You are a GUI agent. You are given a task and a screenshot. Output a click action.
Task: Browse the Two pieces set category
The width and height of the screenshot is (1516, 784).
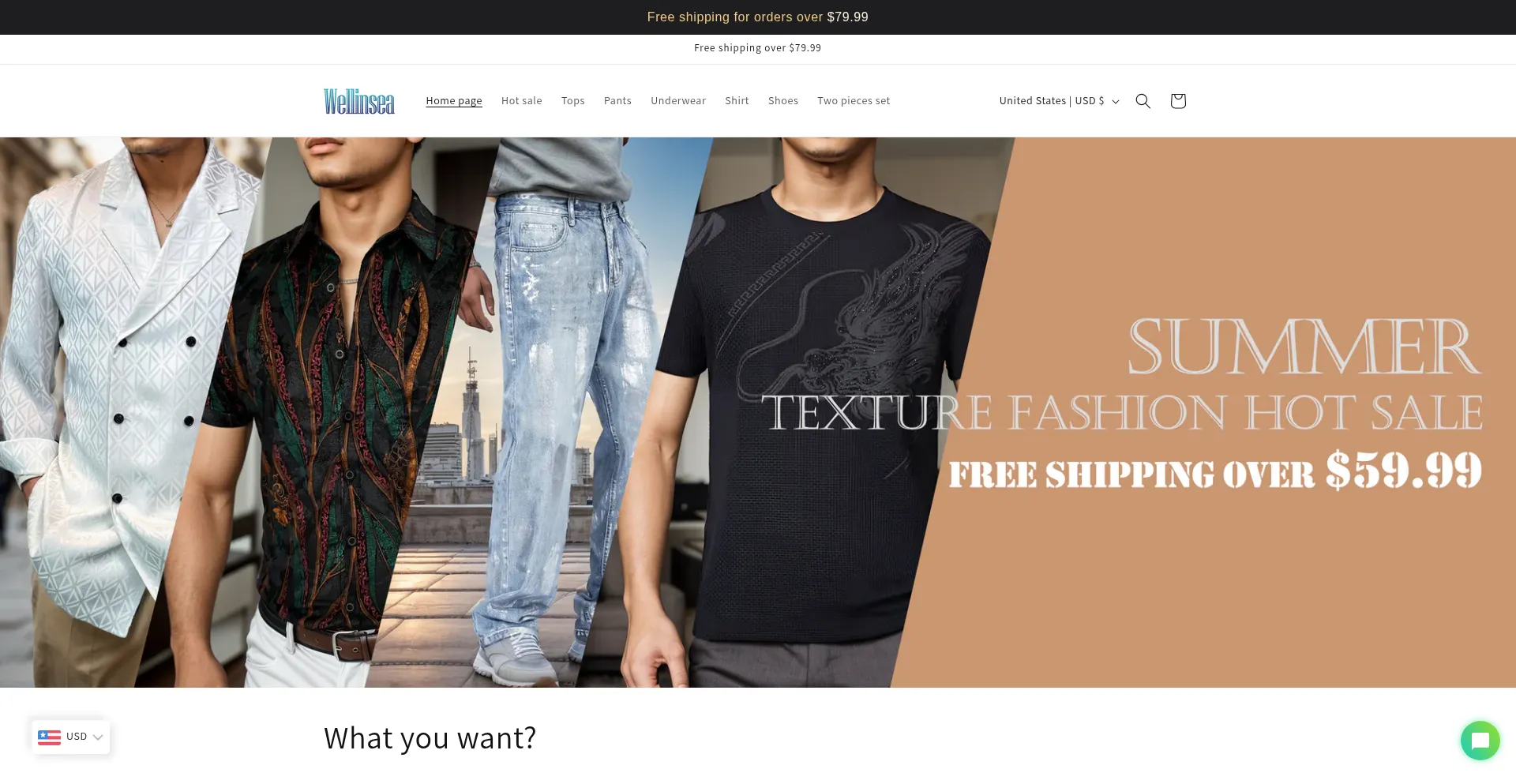(x=854, y=101)
